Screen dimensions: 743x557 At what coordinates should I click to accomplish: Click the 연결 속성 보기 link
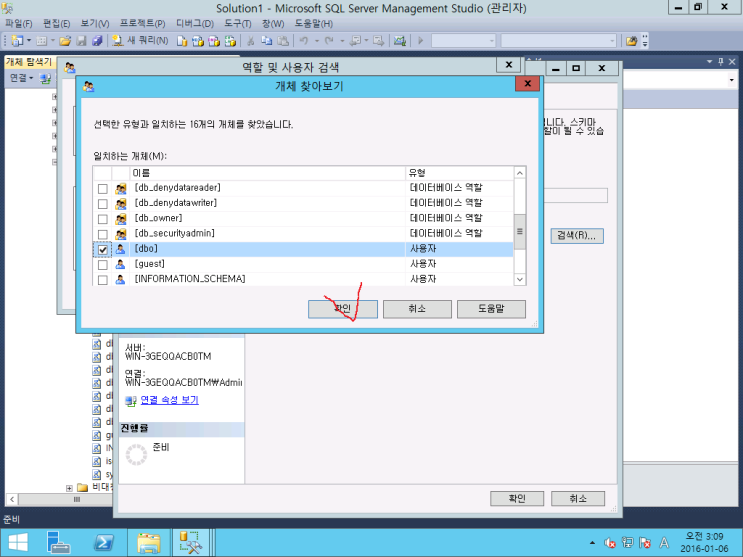tap(170, 400)
